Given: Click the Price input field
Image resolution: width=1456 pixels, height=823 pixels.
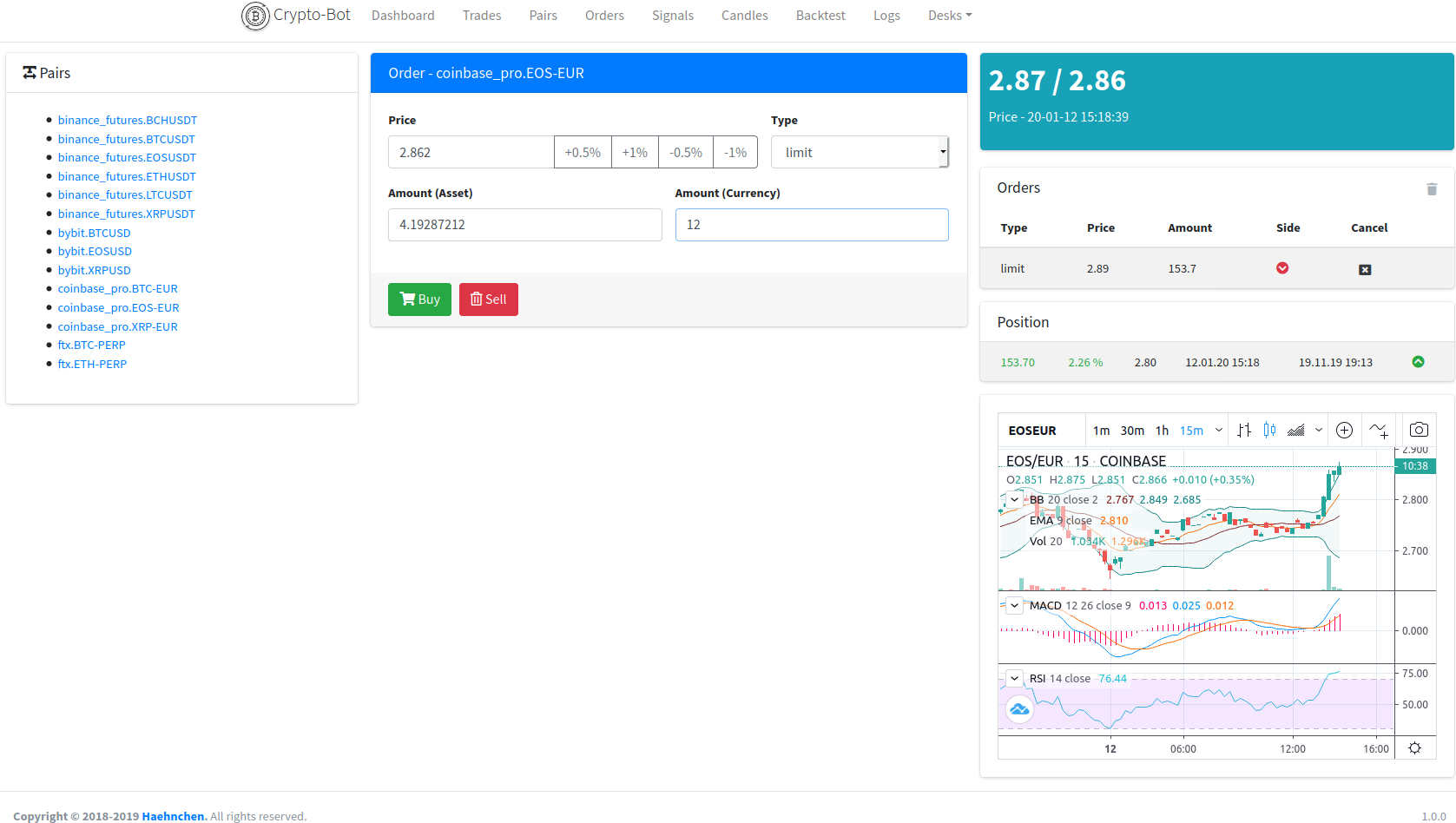Looking at the screenshot, I should tap(471, 153).
